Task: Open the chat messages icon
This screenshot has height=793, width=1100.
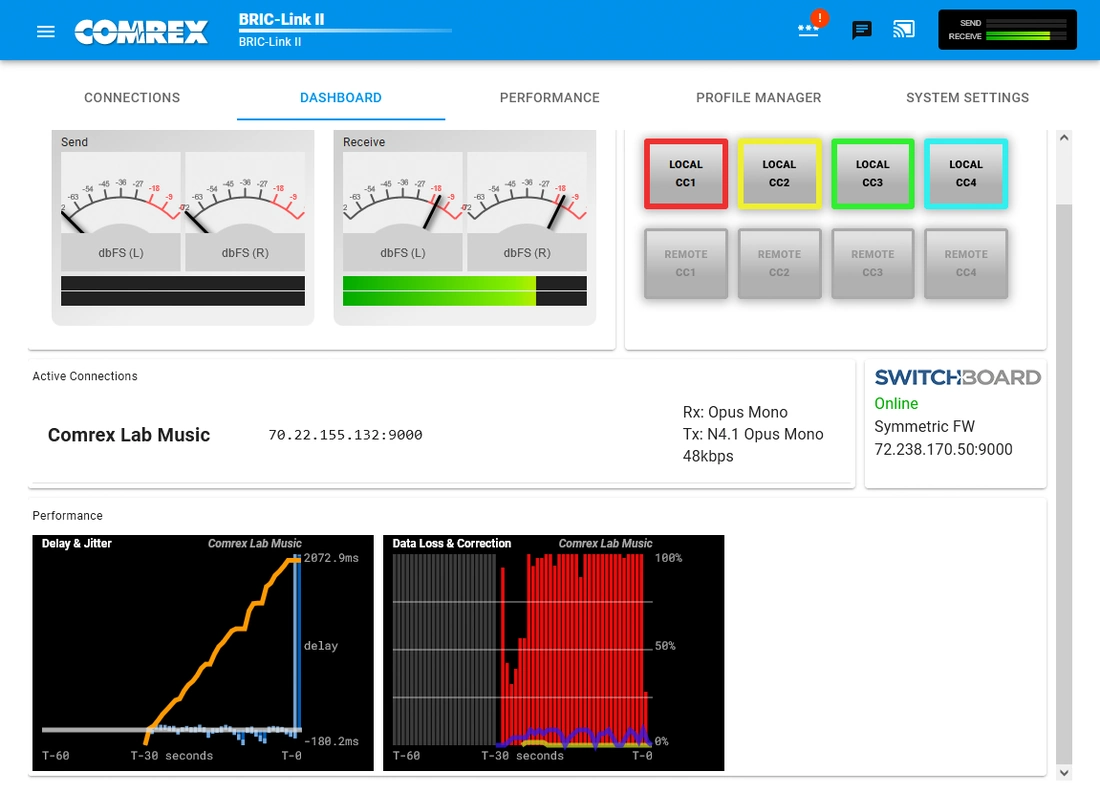Action: [861, 30]
